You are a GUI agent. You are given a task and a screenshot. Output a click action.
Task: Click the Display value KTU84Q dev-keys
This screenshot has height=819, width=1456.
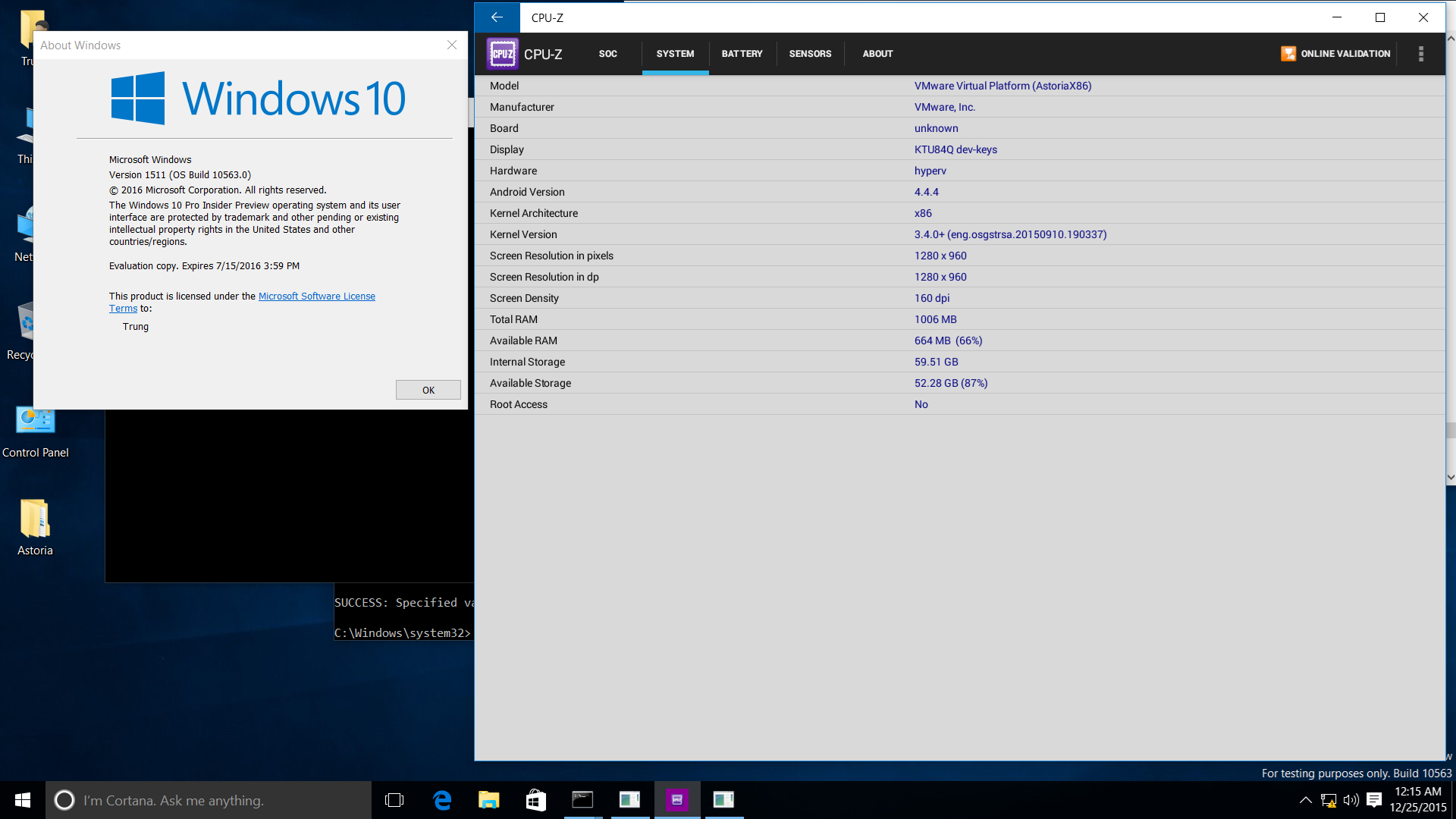tap(955, 149)
